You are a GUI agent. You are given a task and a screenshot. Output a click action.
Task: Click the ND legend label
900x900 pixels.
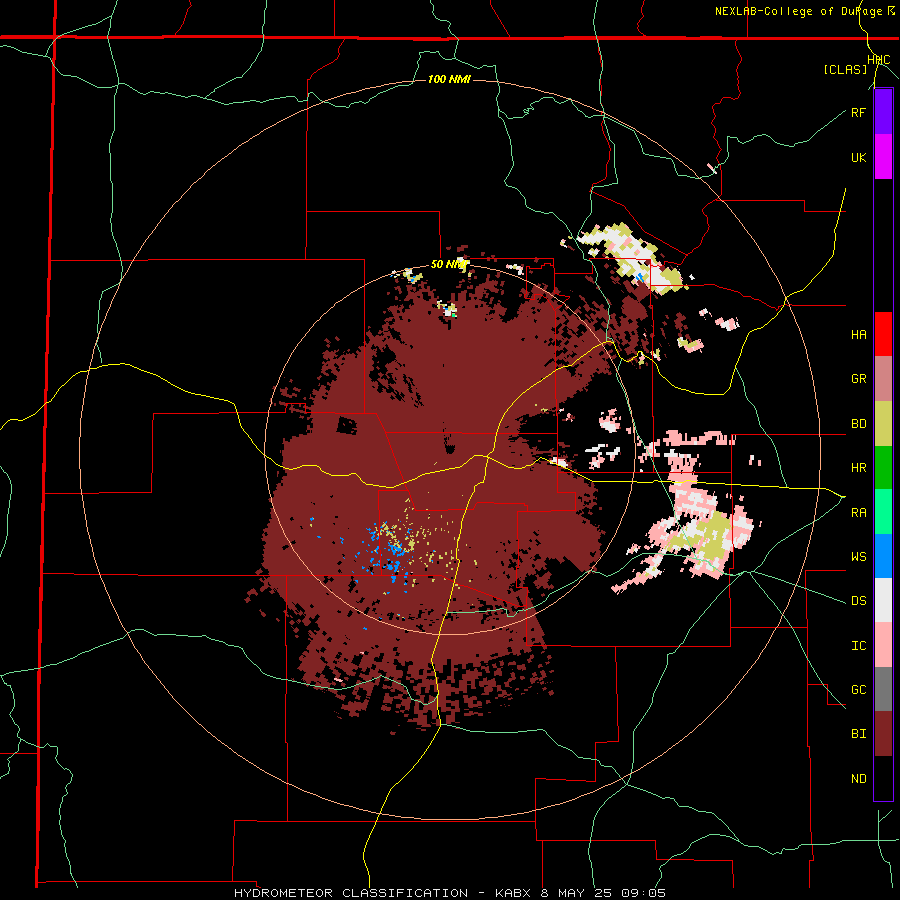click(858, 779)
